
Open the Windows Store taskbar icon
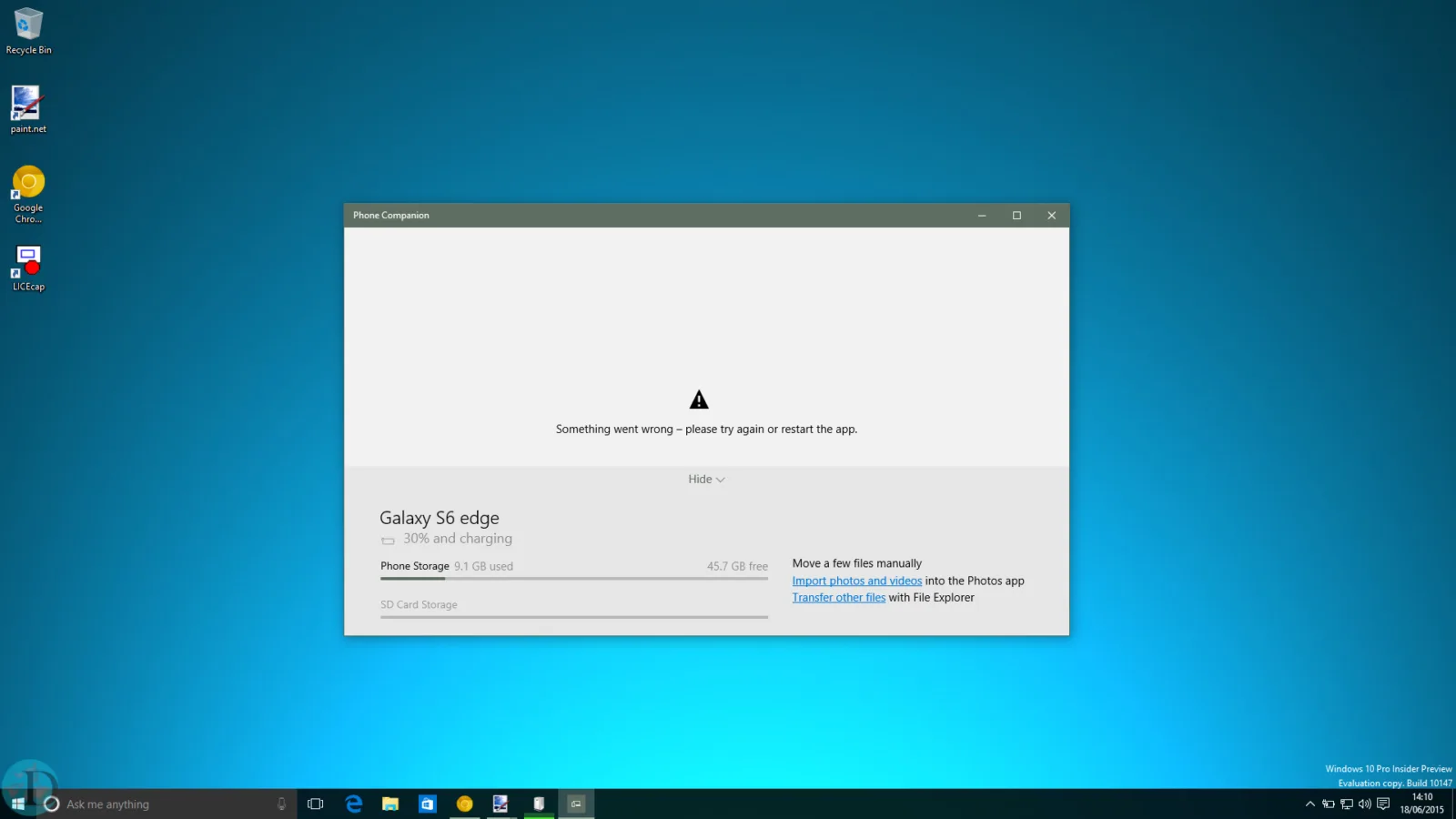click(x=428, y=804)
